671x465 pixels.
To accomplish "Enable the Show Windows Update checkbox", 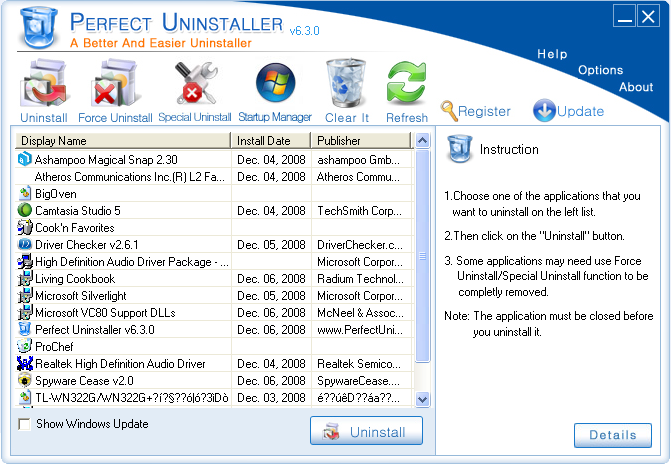I will [x=24, y=424].
